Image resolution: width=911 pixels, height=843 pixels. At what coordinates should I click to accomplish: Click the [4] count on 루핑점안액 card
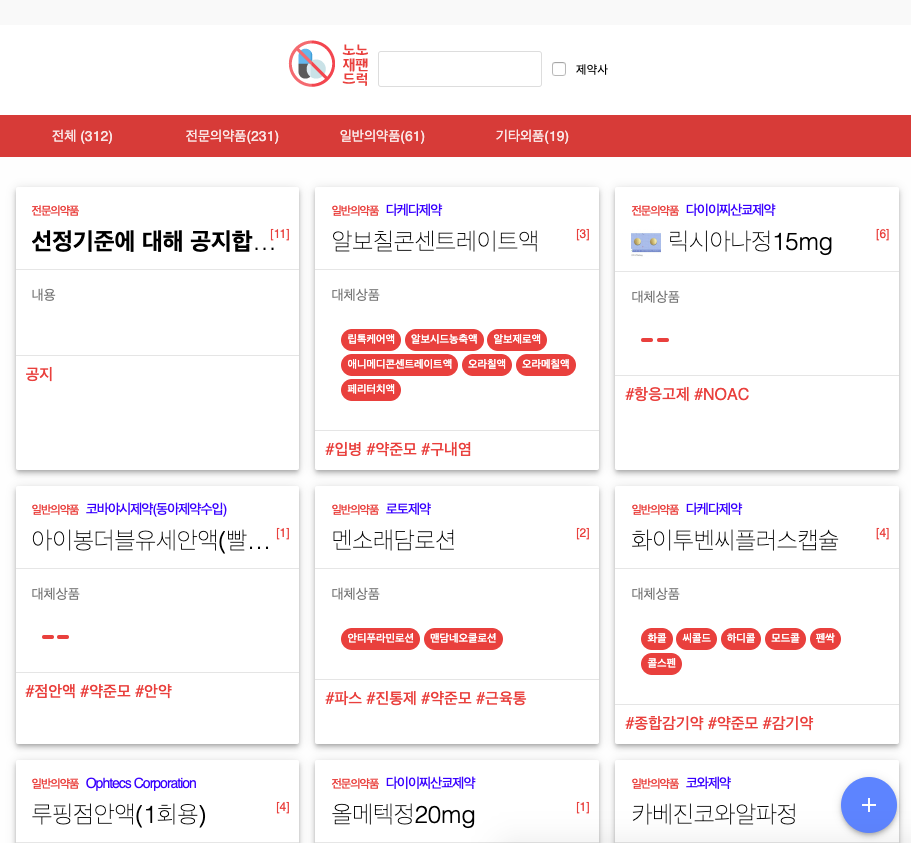[x=283, y=807]
